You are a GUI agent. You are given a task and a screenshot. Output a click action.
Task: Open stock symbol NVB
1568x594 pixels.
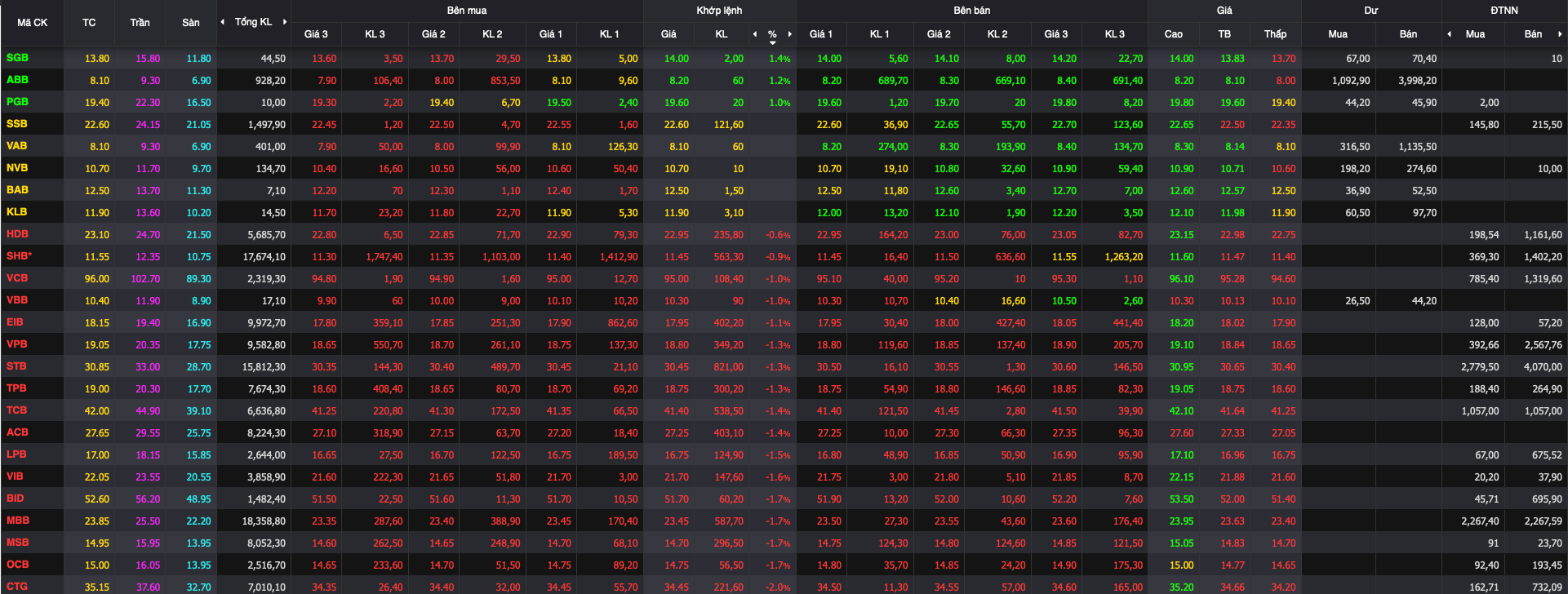tap(17, 168)
